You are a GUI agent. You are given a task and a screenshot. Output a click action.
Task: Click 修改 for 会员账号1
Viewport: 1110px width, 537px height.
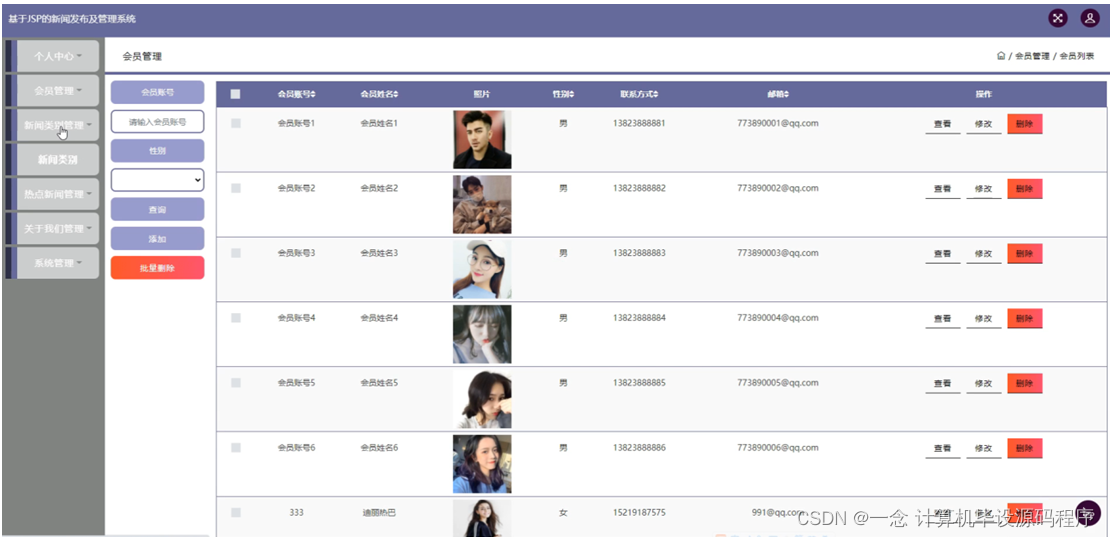(984, 124)
